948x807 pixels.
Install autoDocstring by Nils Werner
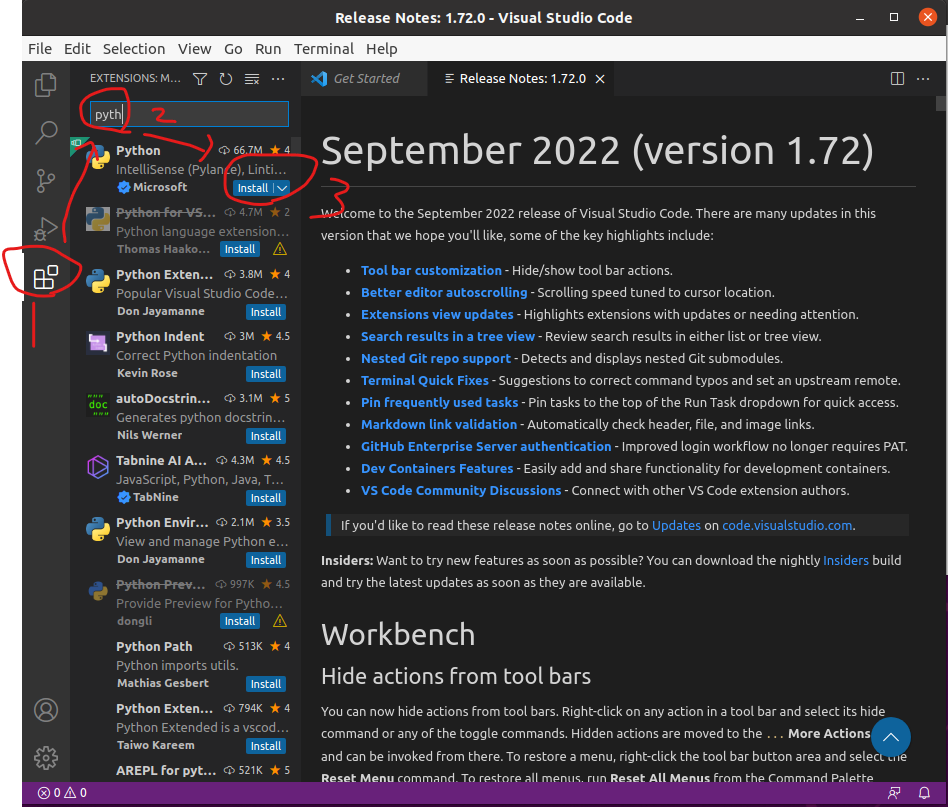(266, 436)
